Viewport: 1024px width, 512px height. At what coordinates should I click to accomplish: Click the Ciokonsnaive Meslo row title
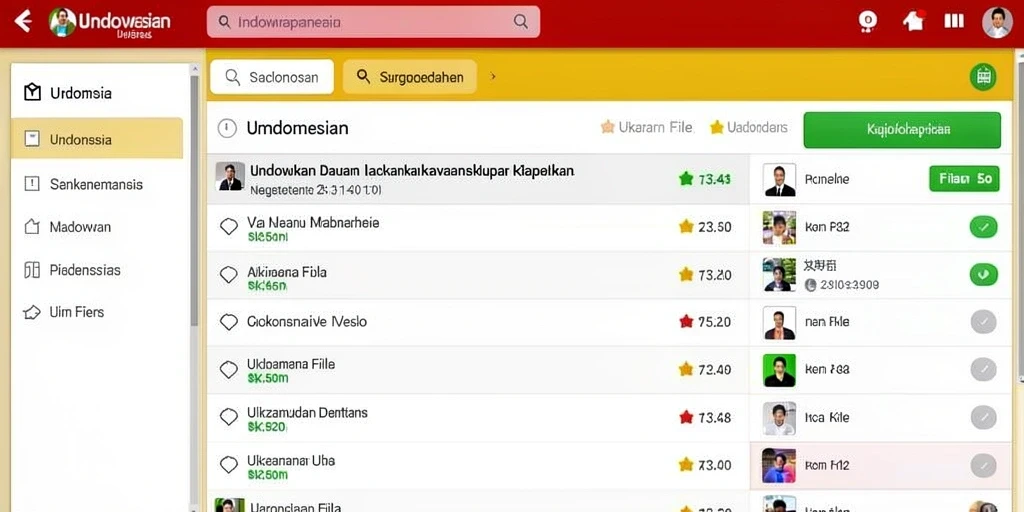pyautogui.click(x=307, y=321)
